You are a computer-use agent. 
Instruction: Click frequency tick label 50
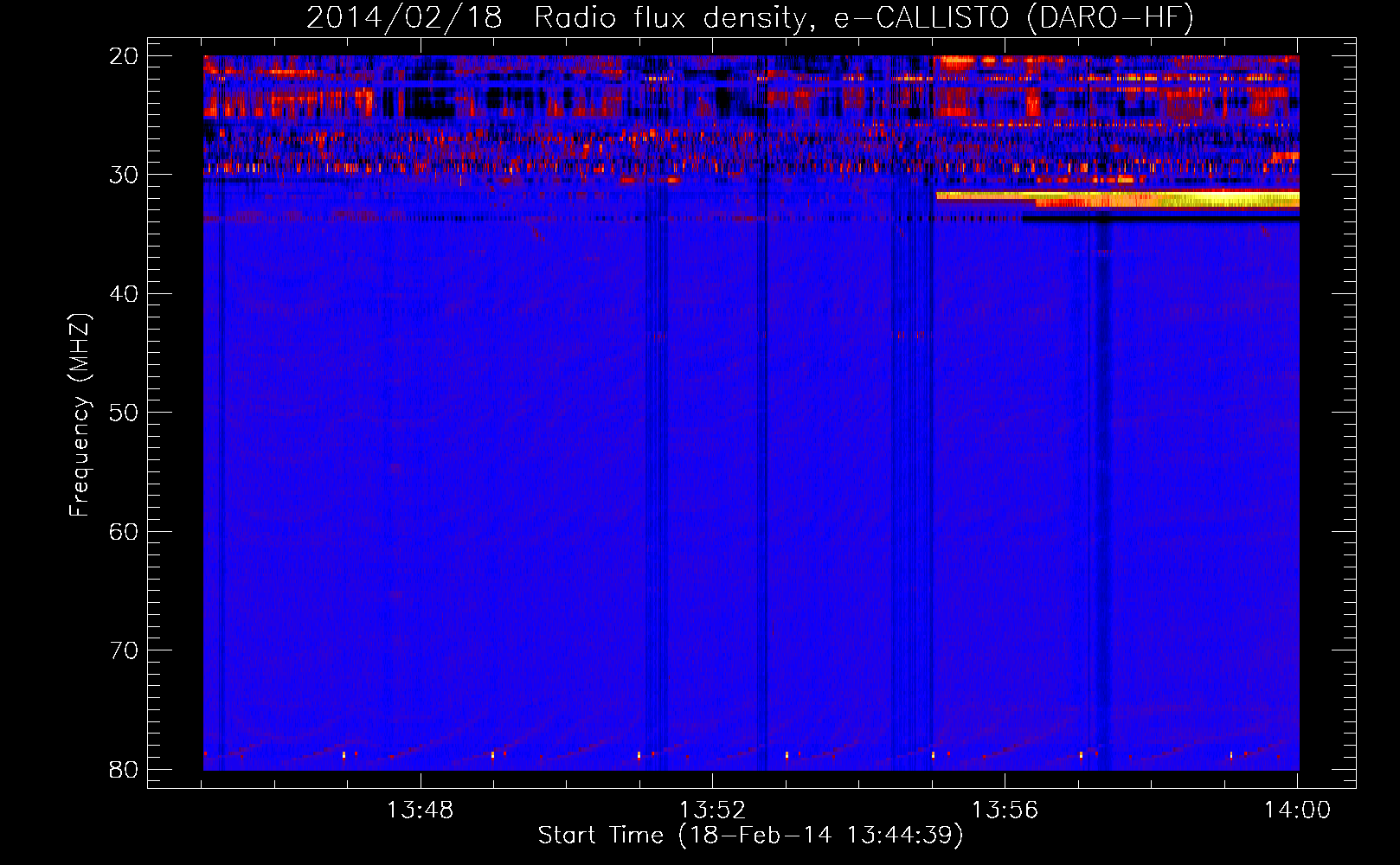[124, 413]
